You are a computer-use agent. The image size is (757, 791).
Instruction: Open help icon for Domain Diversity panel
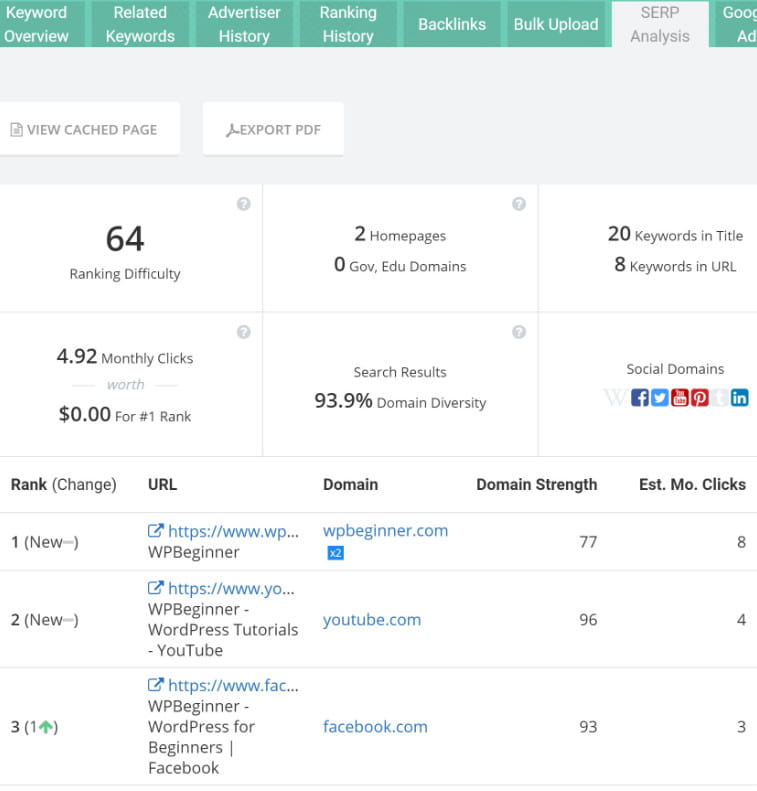pos(519,332)
